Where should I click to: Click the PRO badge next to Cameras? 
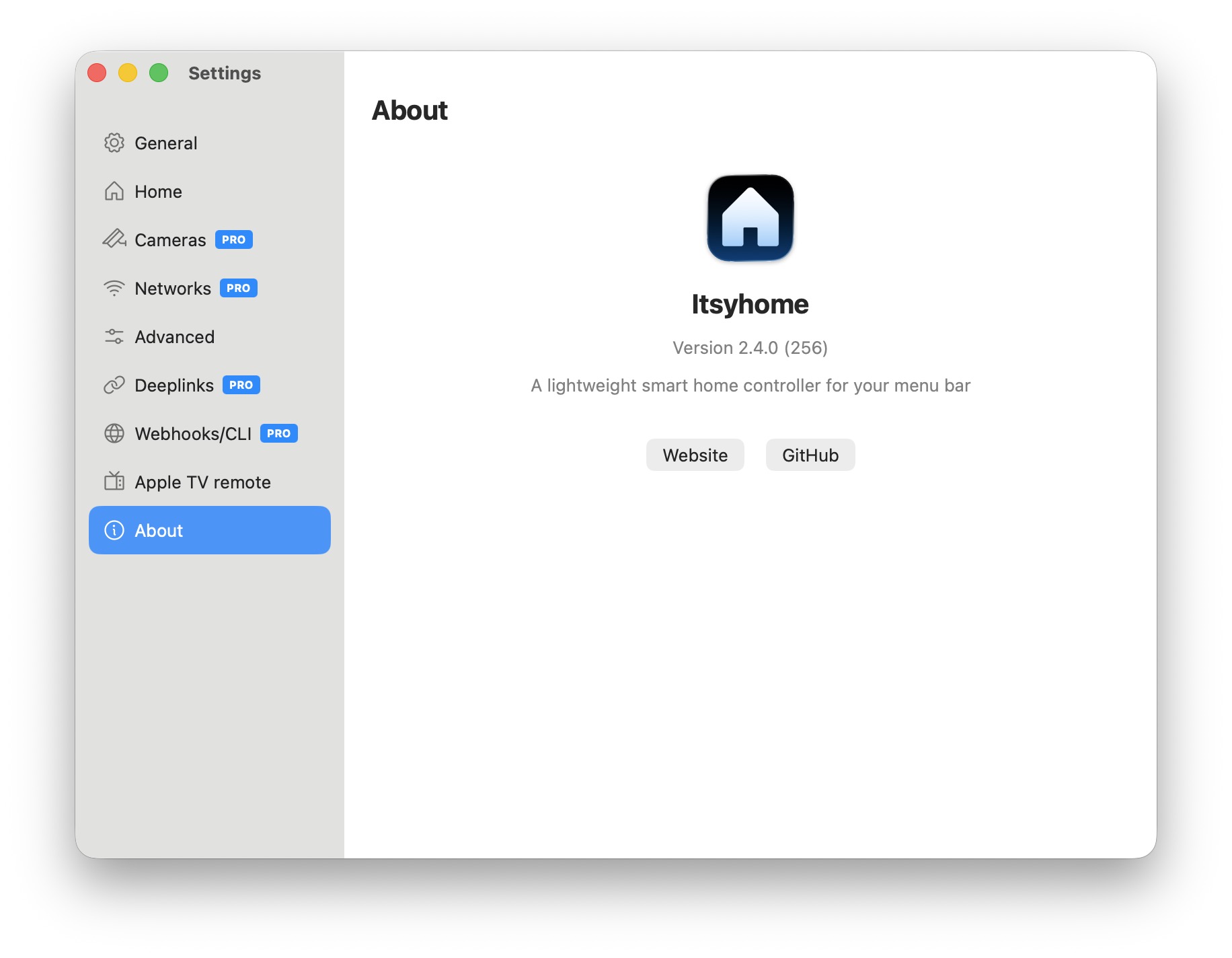tap(234, 239)
